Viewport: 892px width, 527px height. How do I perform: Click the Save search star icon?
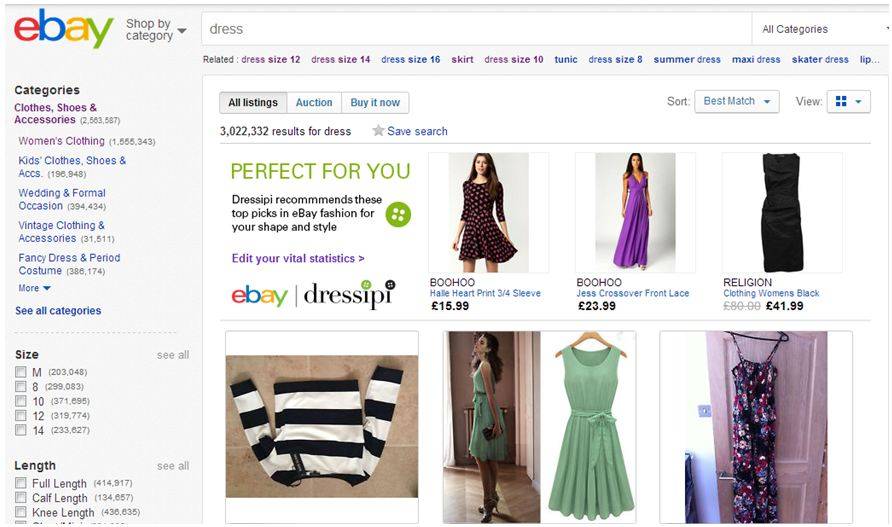[378, 131]
